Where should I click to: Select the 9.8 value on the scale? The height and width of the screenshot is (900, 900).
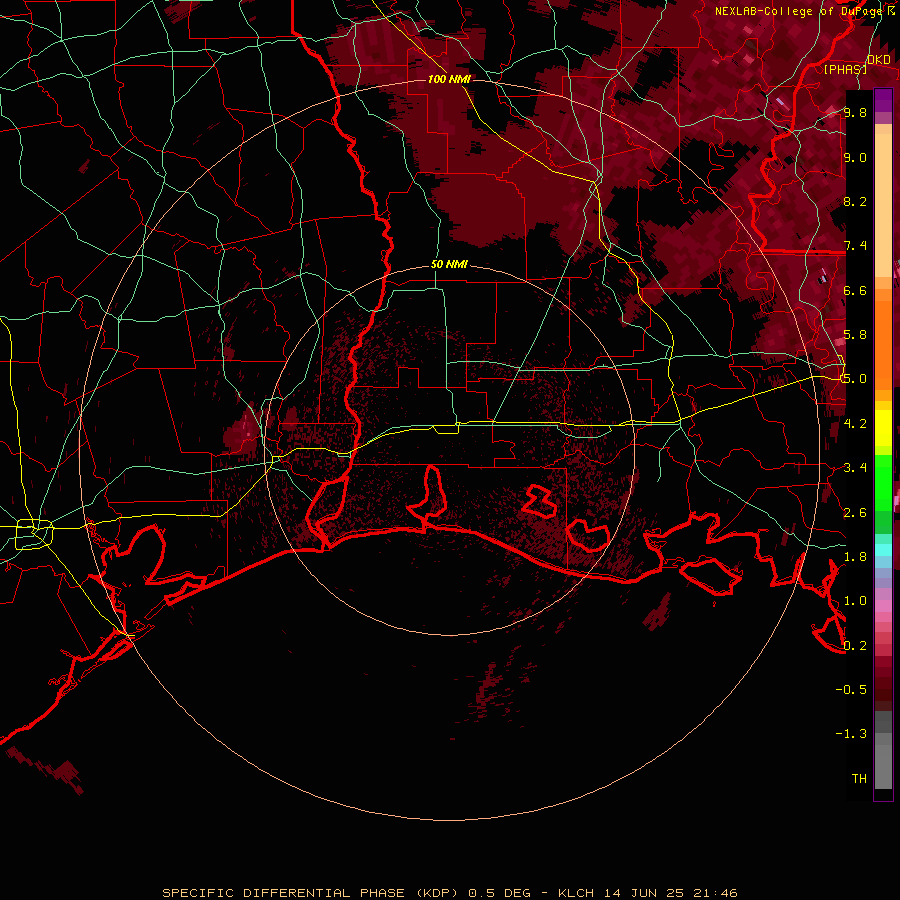(855, 113)
